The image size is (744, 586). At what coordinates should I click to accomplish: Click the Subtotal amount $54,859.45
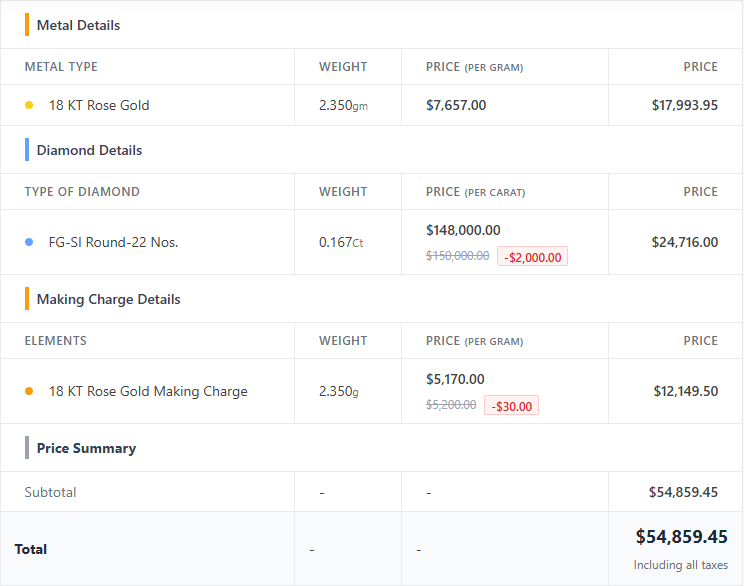tap(683, 493)
